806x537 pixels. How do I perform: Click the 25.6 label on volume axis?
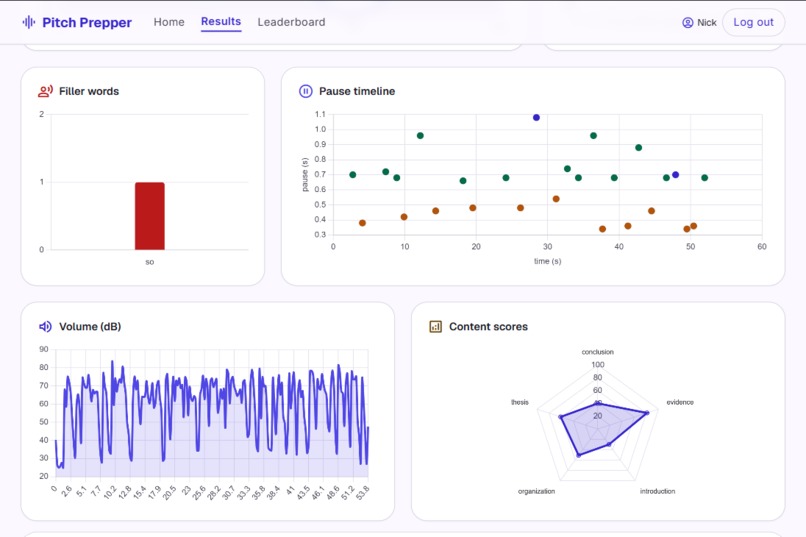pyautogui.click(x=199, y=492)
